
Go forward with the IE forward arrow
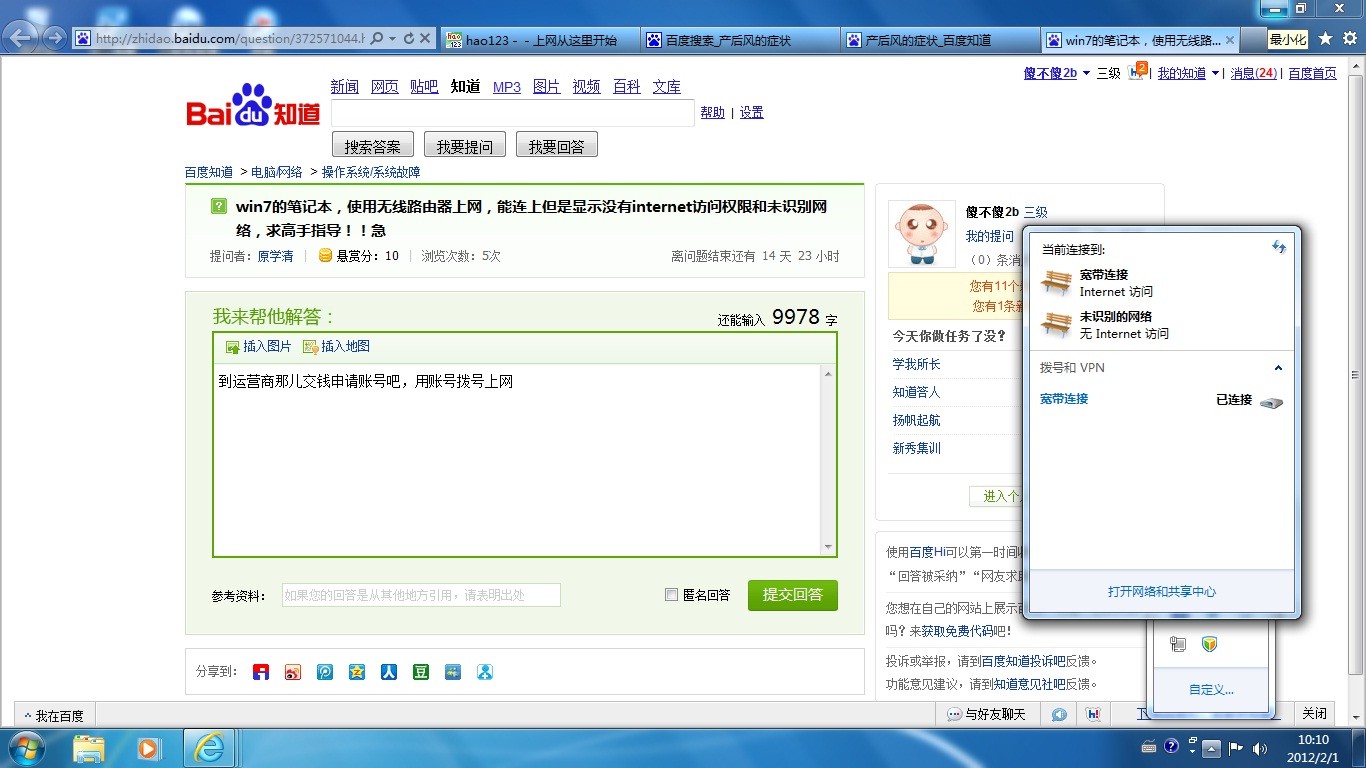pos(55,38)
